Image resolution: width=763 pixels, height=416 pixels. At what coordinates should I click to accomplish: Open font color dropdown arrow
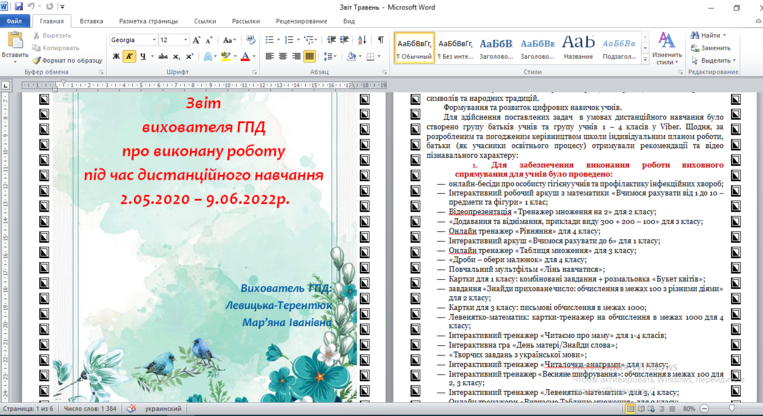254,56
